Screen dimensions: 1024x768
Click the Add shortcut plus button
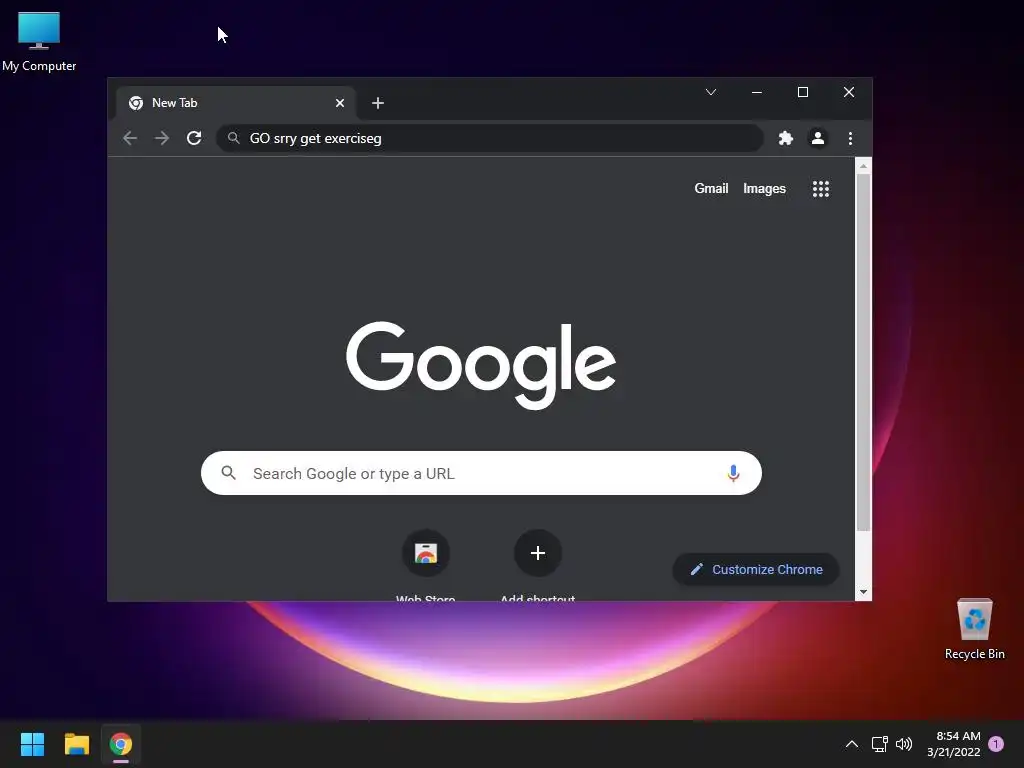[x=538, y=553]
